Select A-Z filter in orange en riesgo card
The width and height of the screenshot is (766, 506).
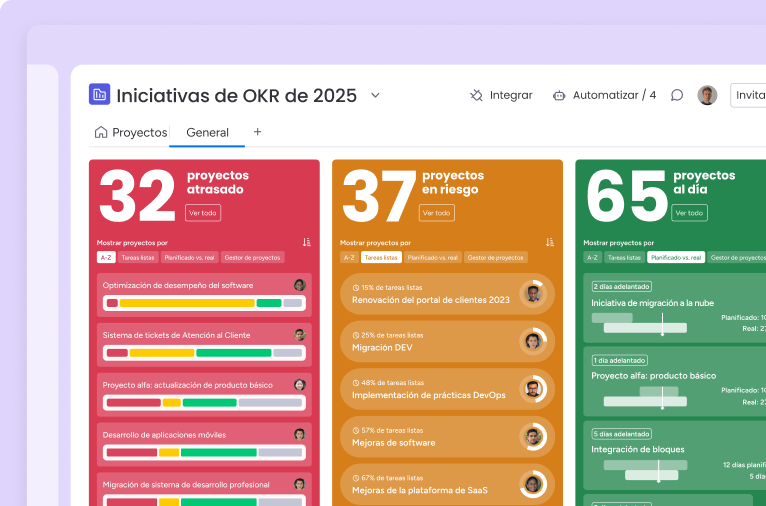(349, 257)
